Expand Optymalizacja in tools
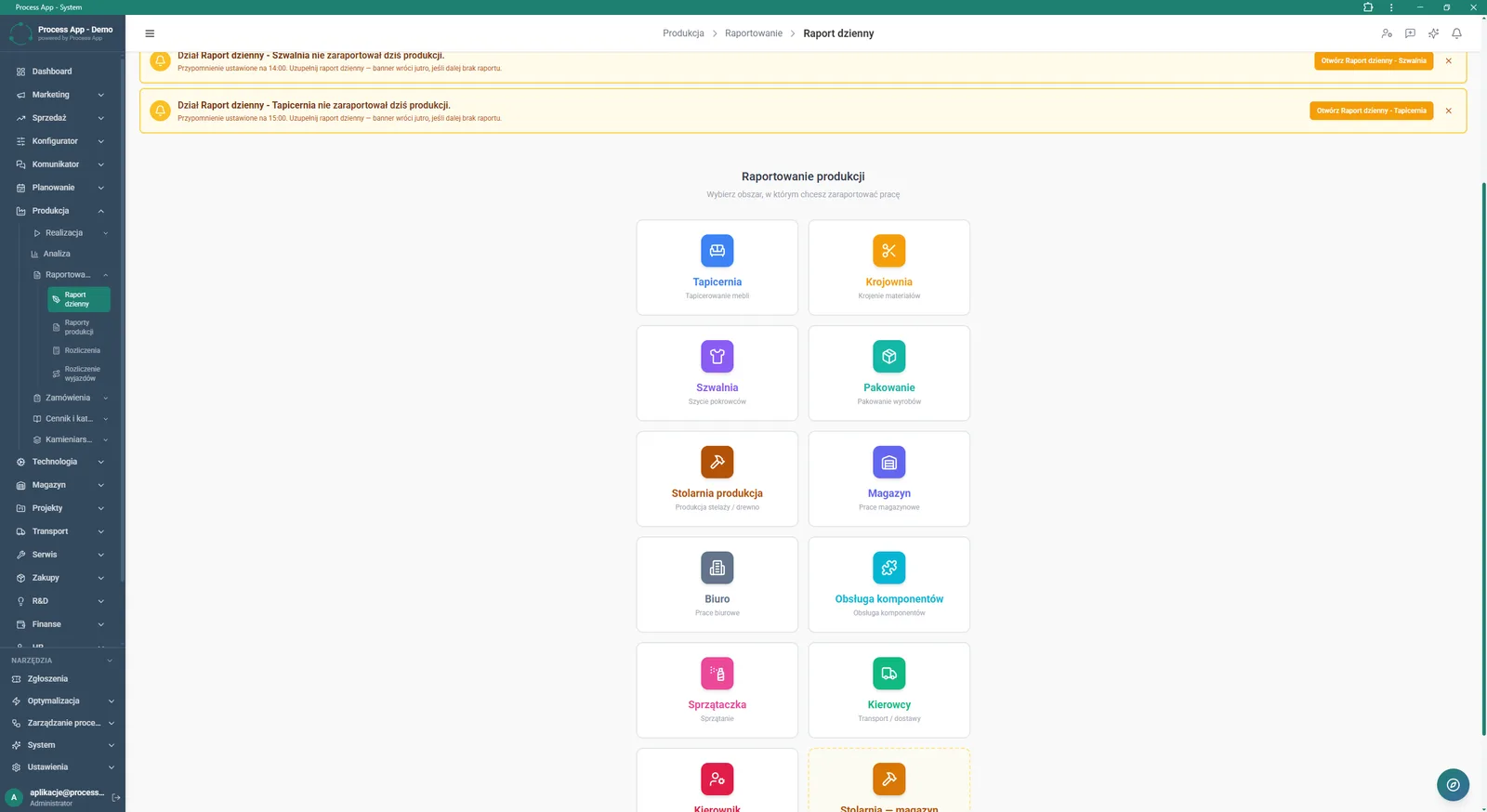The image size is (1487, 812). tap(62, 701)
